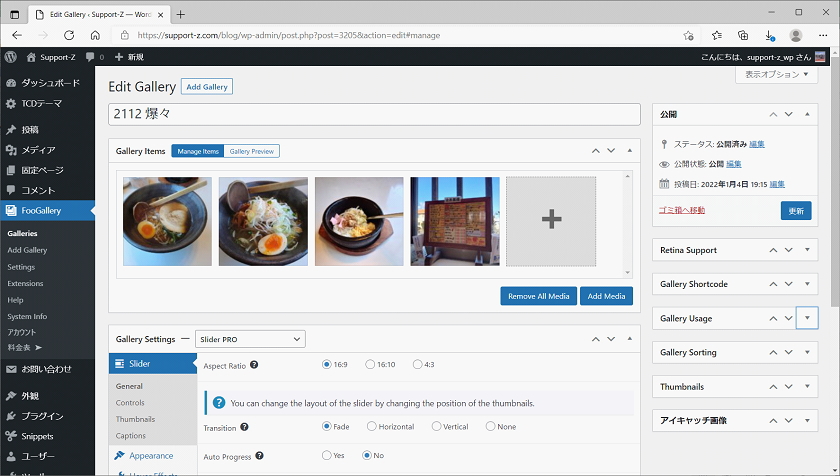Click the Auto Progress help icon
This screenshot has width=840, height=476.
pyautogui.click(x=259, y=456)
